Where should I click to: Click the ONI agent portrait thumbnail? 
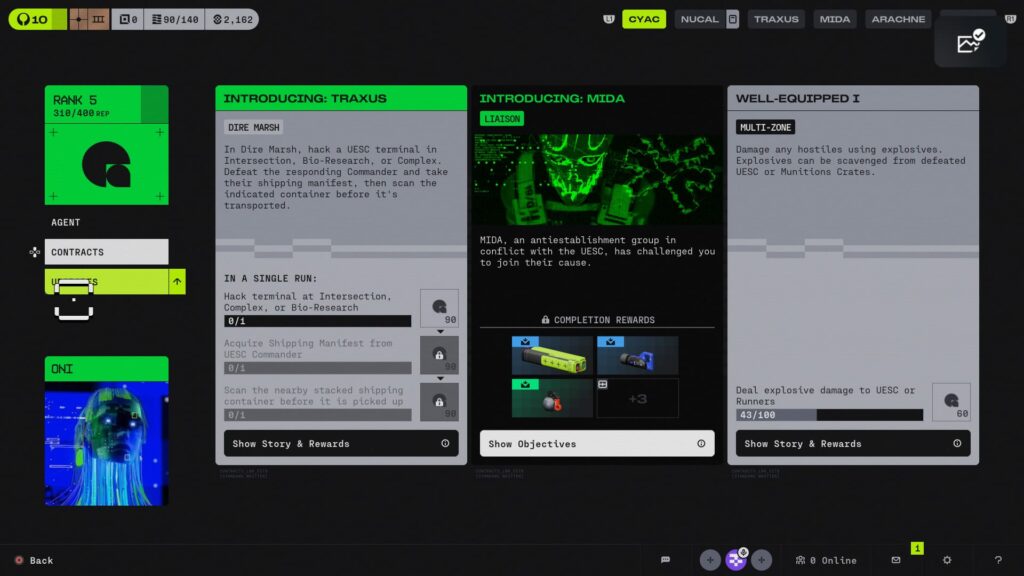(x=106, y=442)
